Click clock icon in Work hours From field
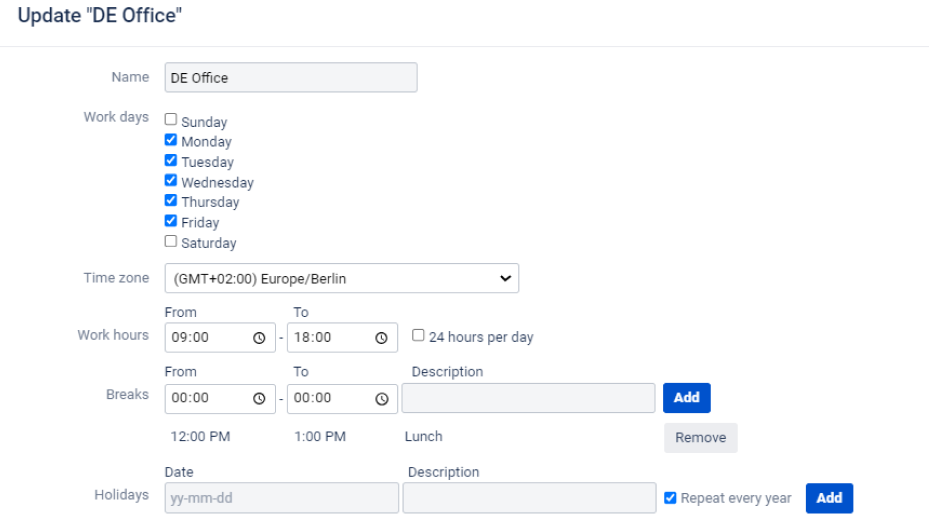 click(259, 338)
